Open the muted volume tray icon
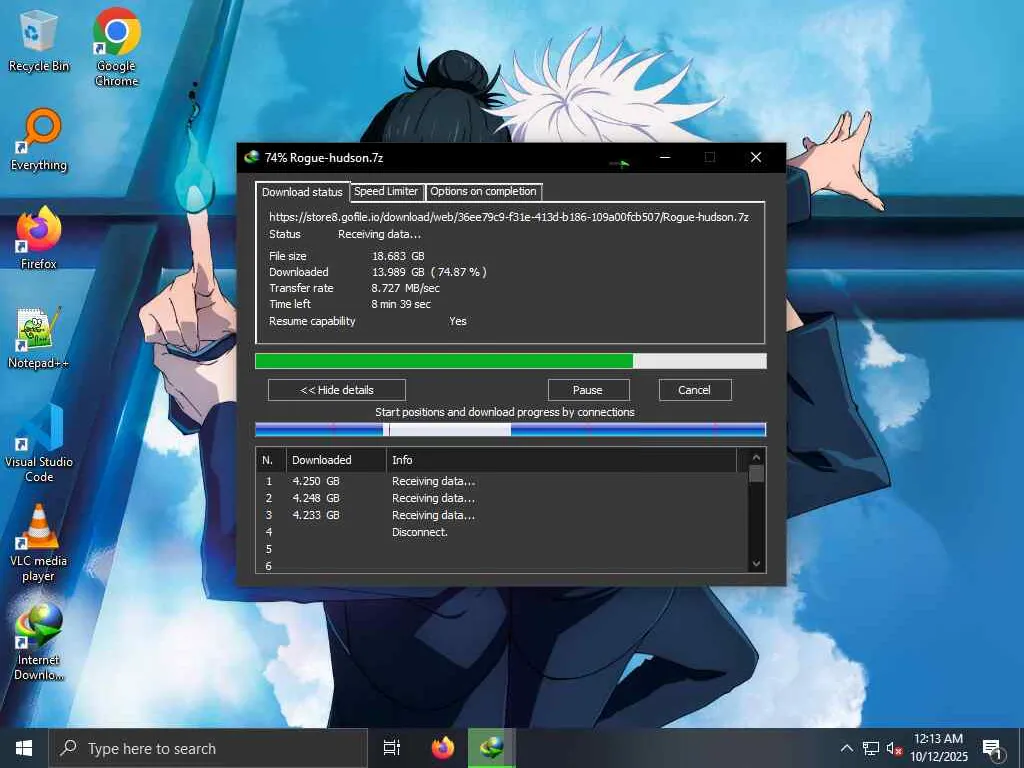 (894, 748)
